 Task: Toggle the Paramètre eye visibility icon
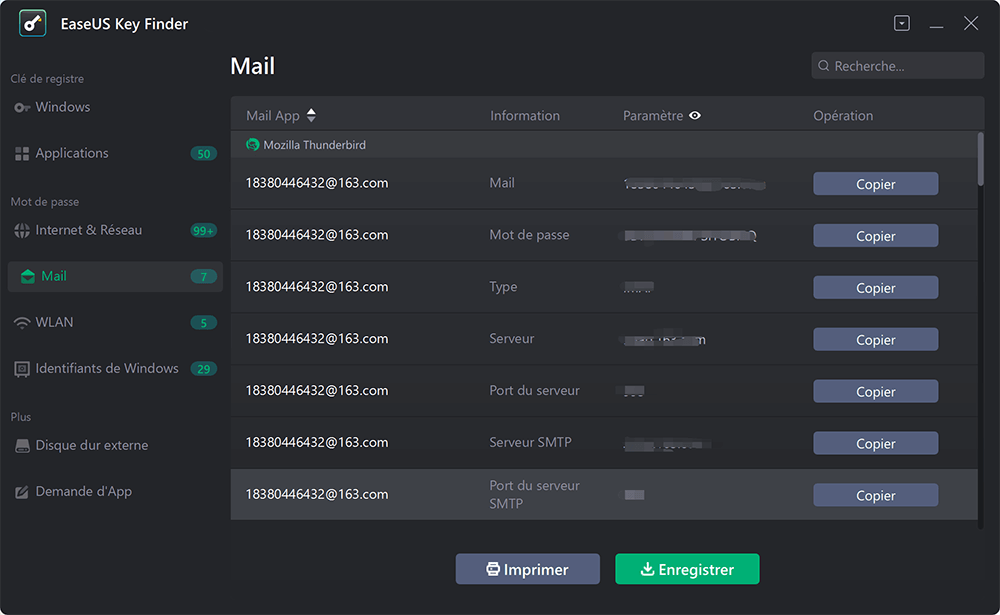[695, 115]
